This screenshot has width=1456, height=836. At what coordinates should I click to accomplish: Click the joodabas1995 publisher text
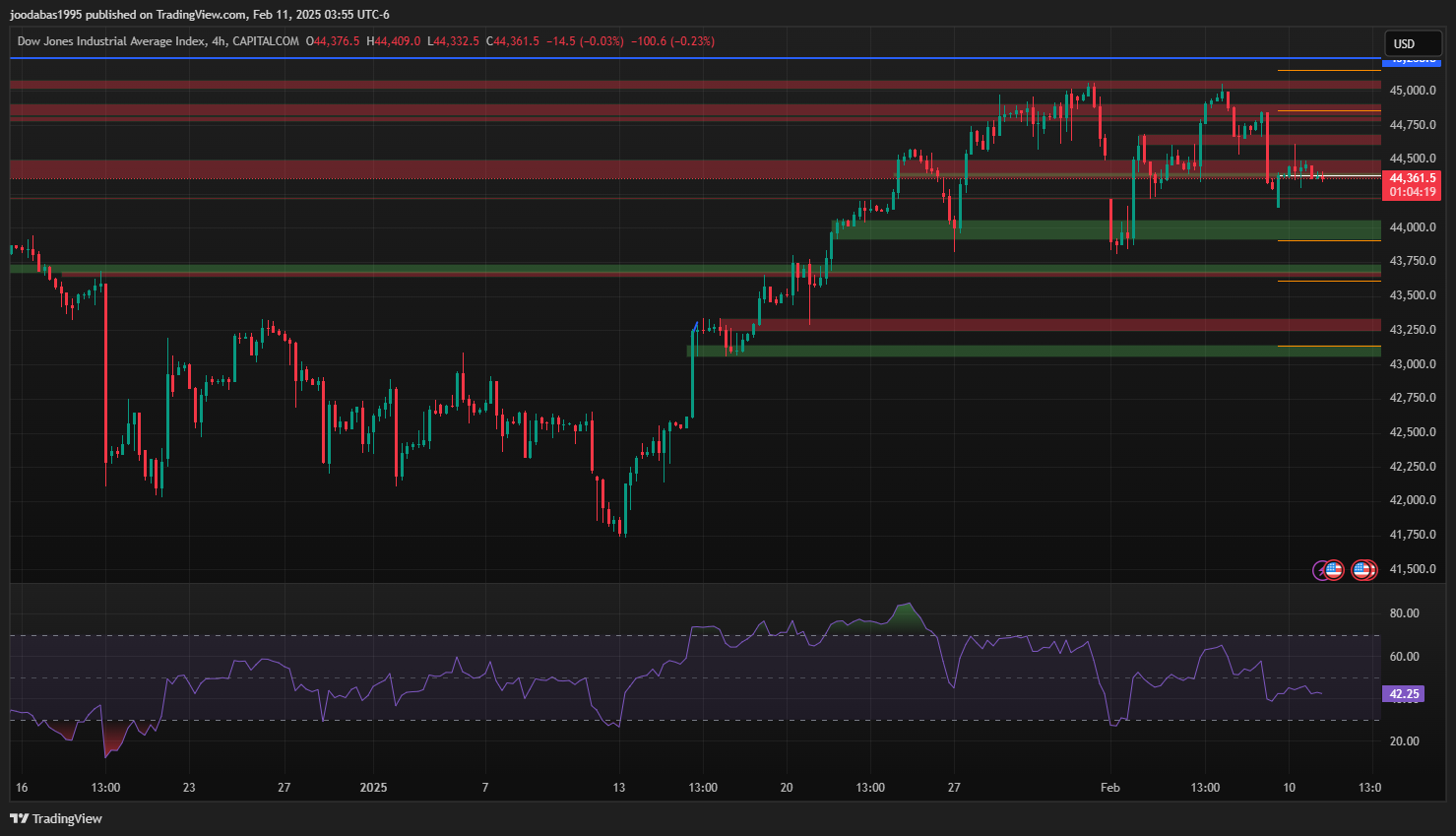tap(46, 15)
